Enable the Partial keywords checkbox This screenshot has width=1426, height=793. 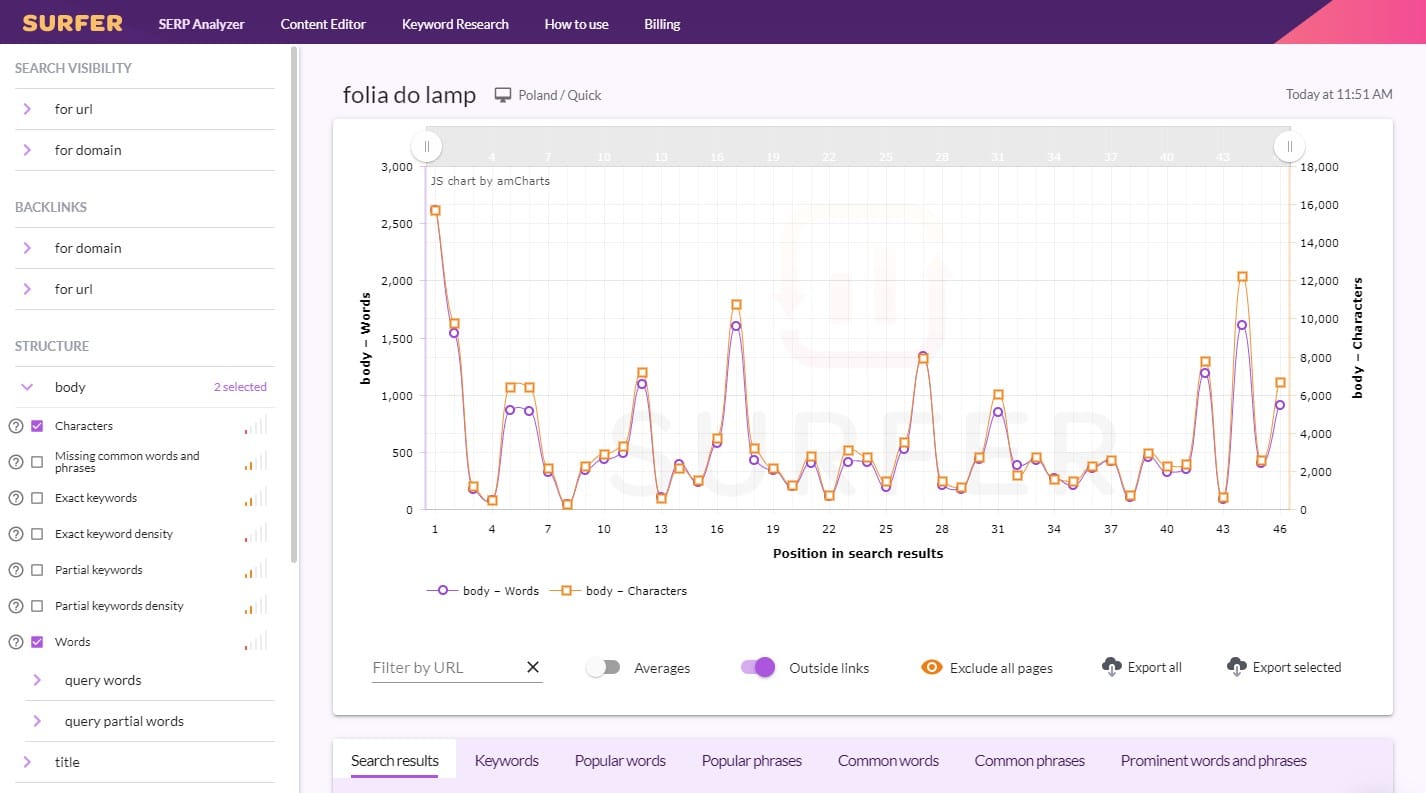(x=37, y=570)
